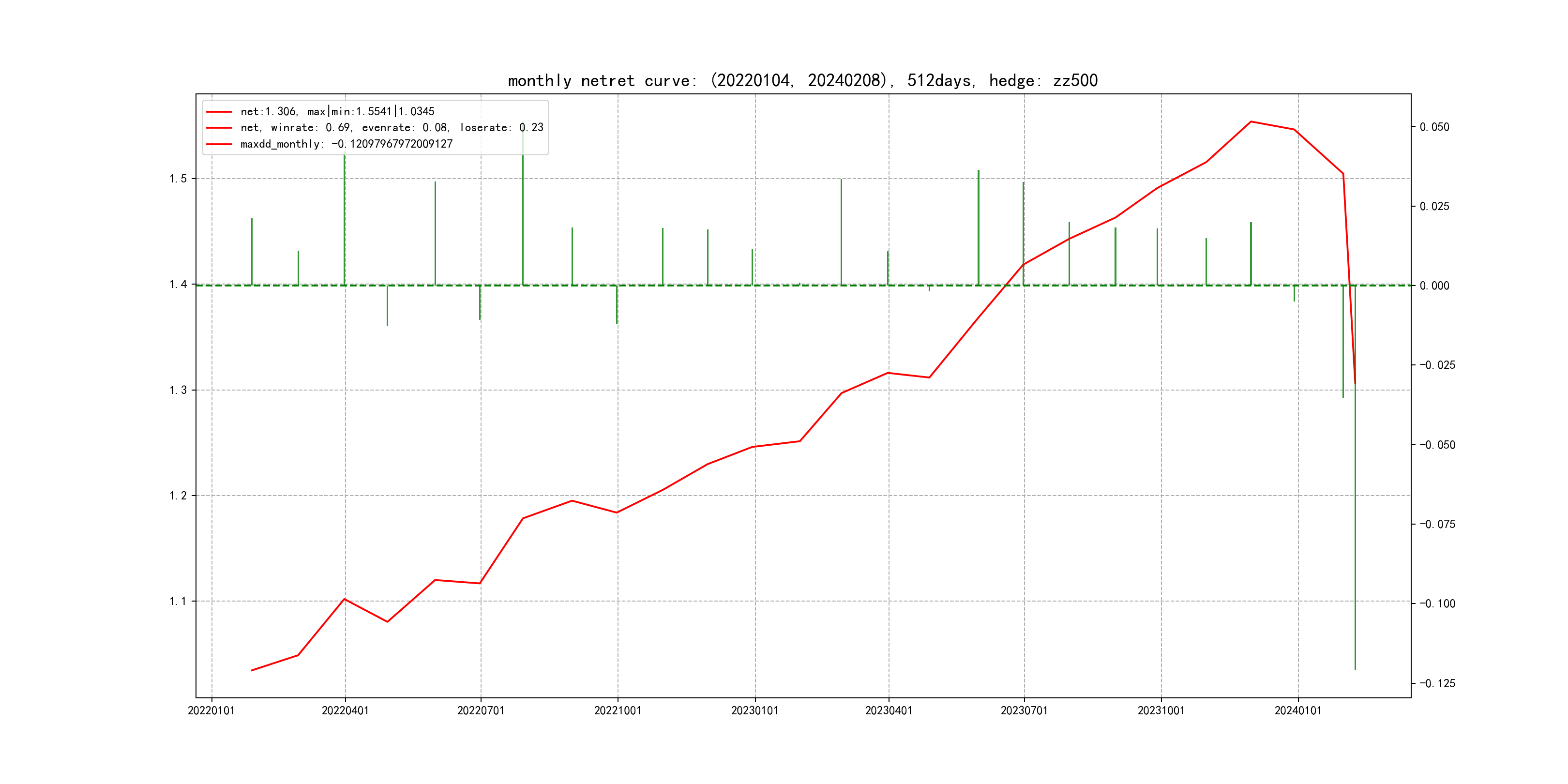The width and height of the screenshot is (1568, 784).
Task: Click the 20220701 x-axis tick label
Action: 480,711
